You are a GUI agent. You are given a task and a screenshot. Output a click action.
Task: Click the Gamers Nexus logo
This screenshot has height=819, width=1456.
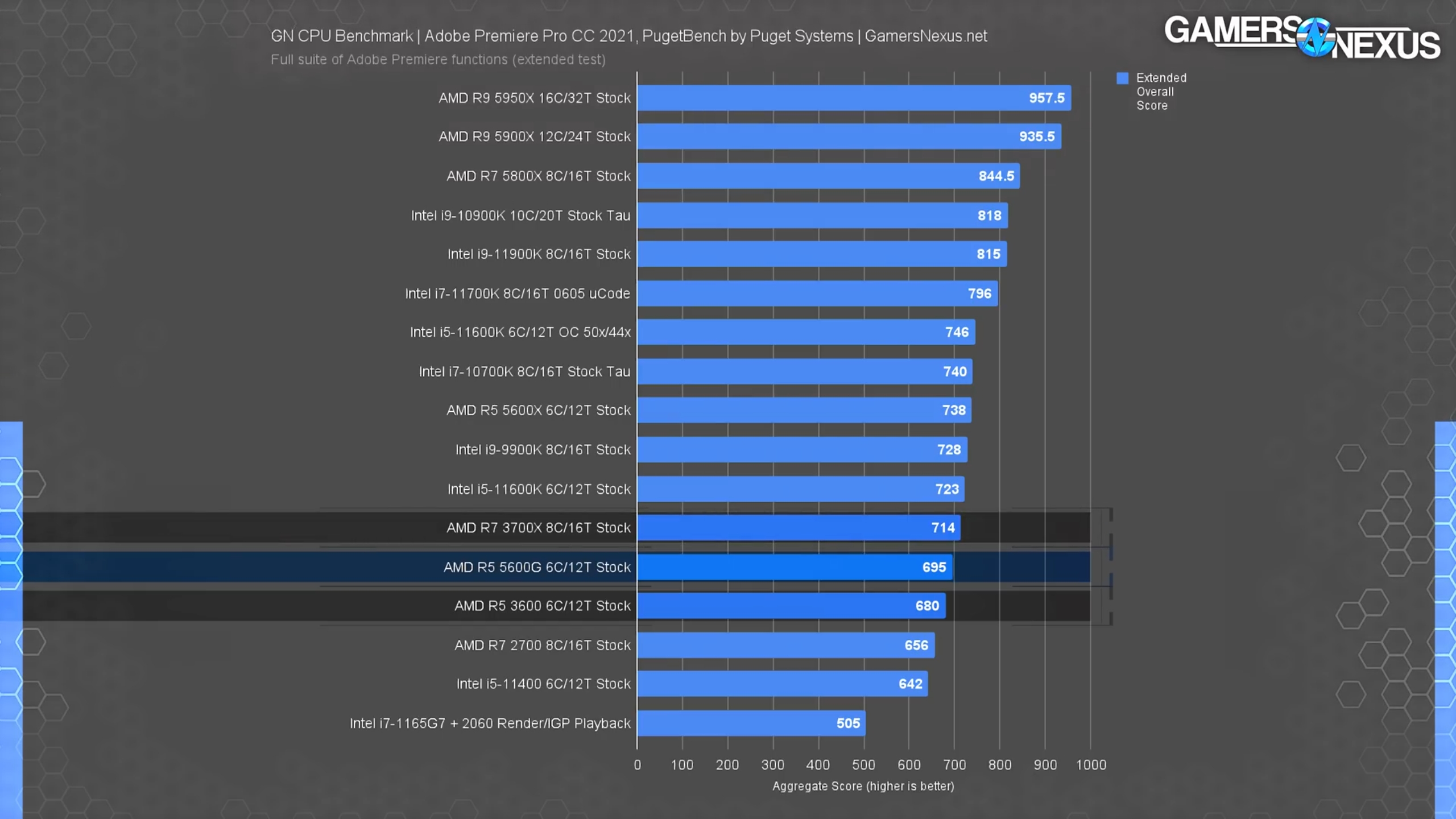click(1302, 36)
